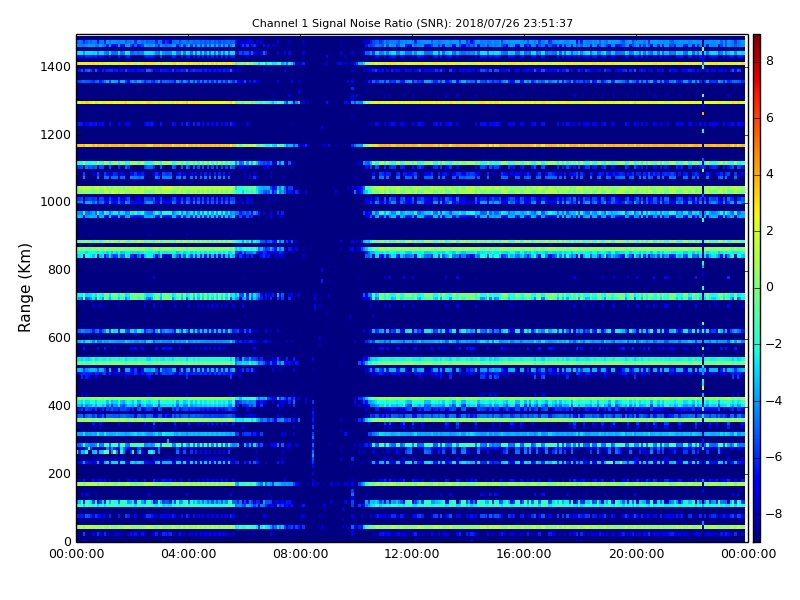The height and width of the screenshot is (600, 800).
Task: Click the y-axis tick label 600
Action: coord(59,338)
